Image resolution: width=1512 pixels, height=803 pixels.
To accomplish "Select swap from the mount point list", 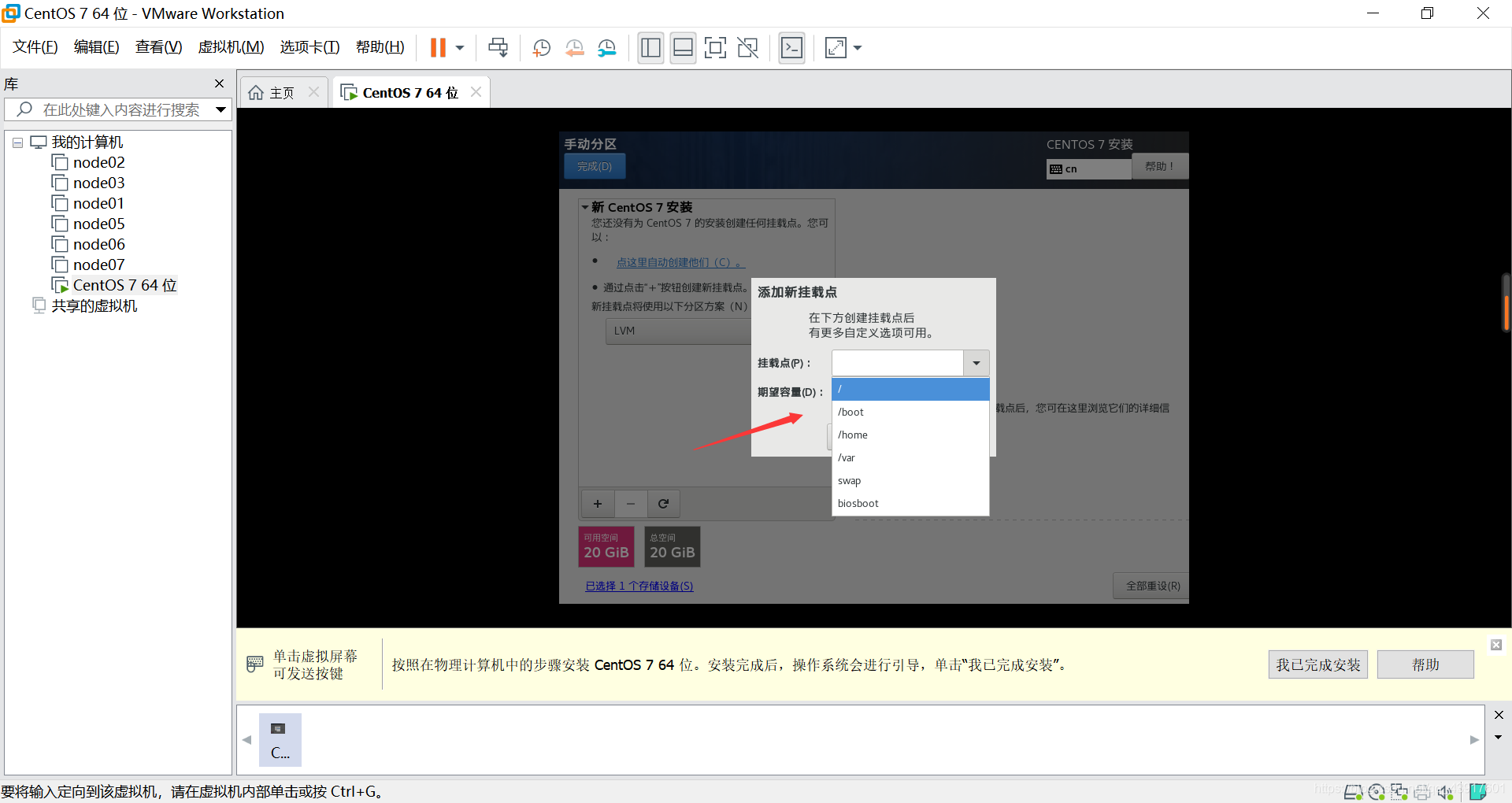I will click(x=910, y=480).
